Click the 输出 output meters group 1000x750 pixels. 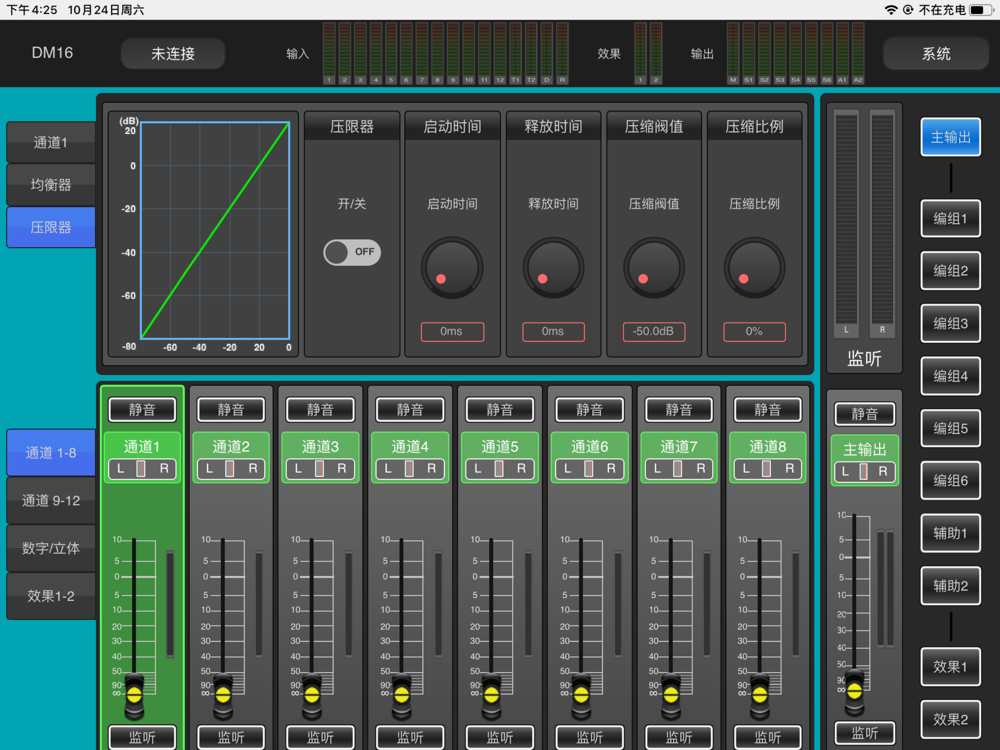tap(795, 54)
